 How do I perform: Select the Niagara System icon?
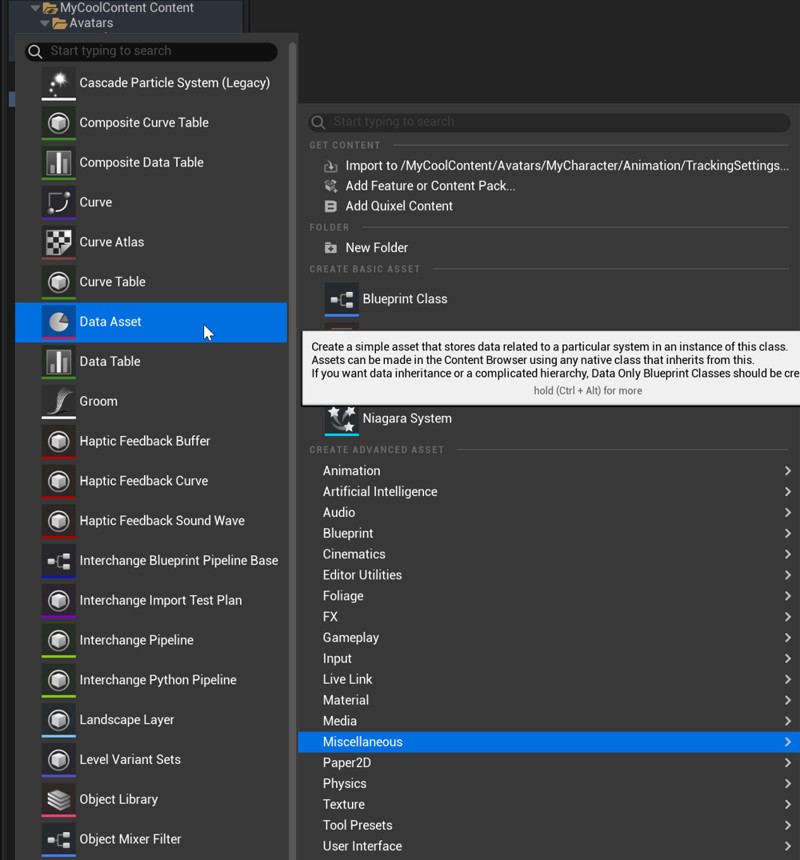(x=342, y=418)
